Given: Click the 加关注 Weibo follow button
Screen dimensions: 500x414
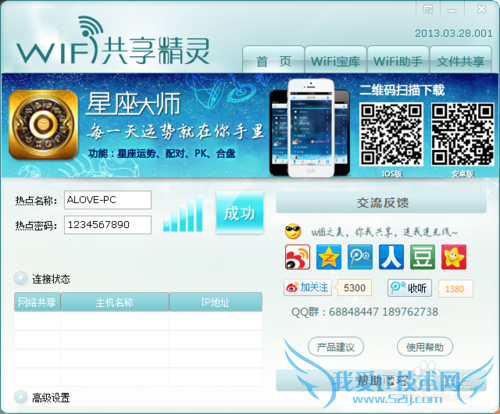Looking at the screenshot, I should click(x=308, y=287).
